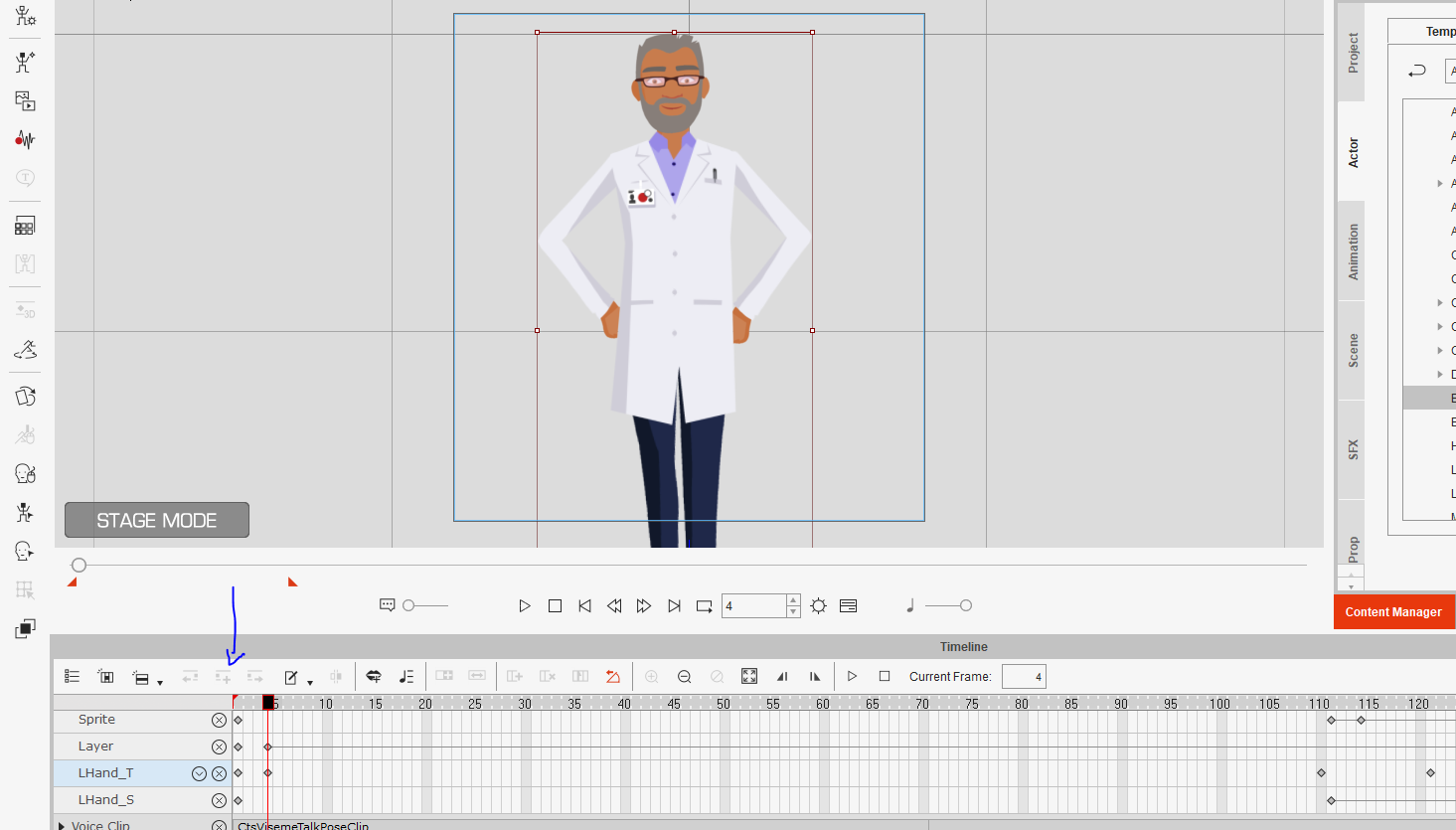Open the Project tab in Content Manager
This screenshot has height=830, width=1456.
[1352, 53]
